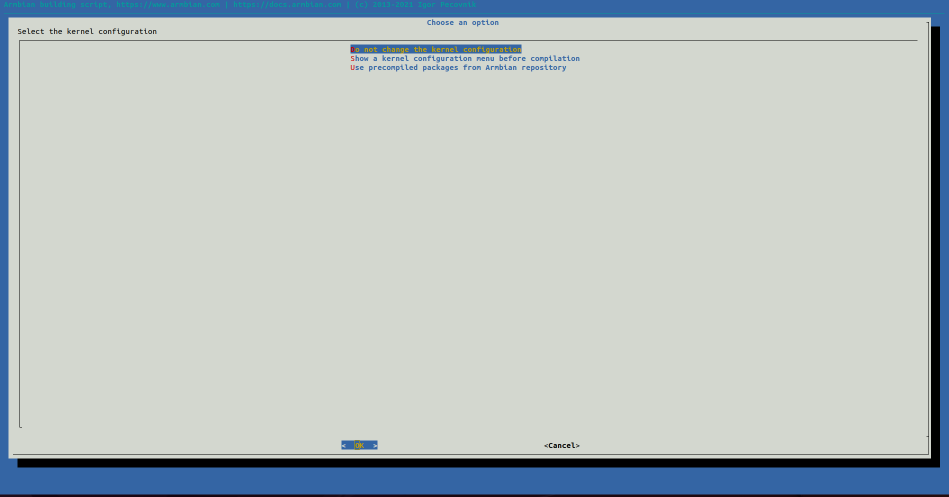Screen dimensions: 949x497
Task: Click hotkey letter "S" of the second option
Action: tap(353, 58)
